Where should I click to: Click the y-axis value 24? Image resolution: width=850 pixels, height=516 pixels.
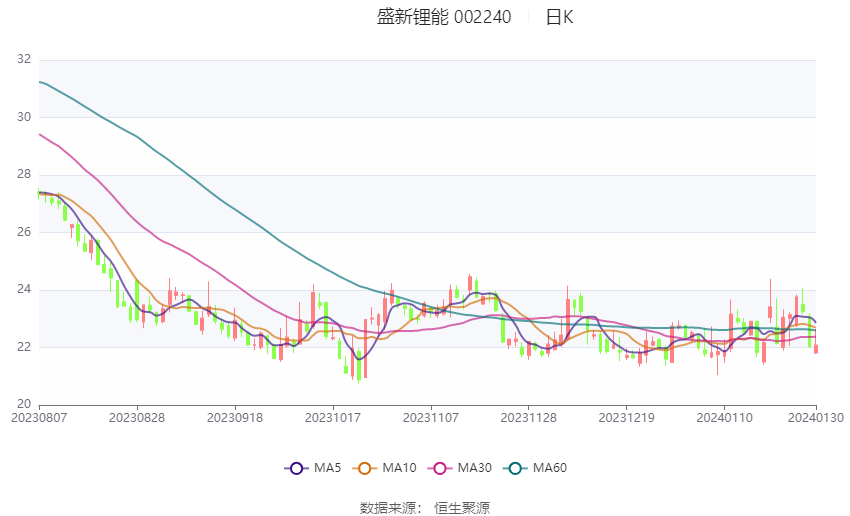tap(24, 289)
